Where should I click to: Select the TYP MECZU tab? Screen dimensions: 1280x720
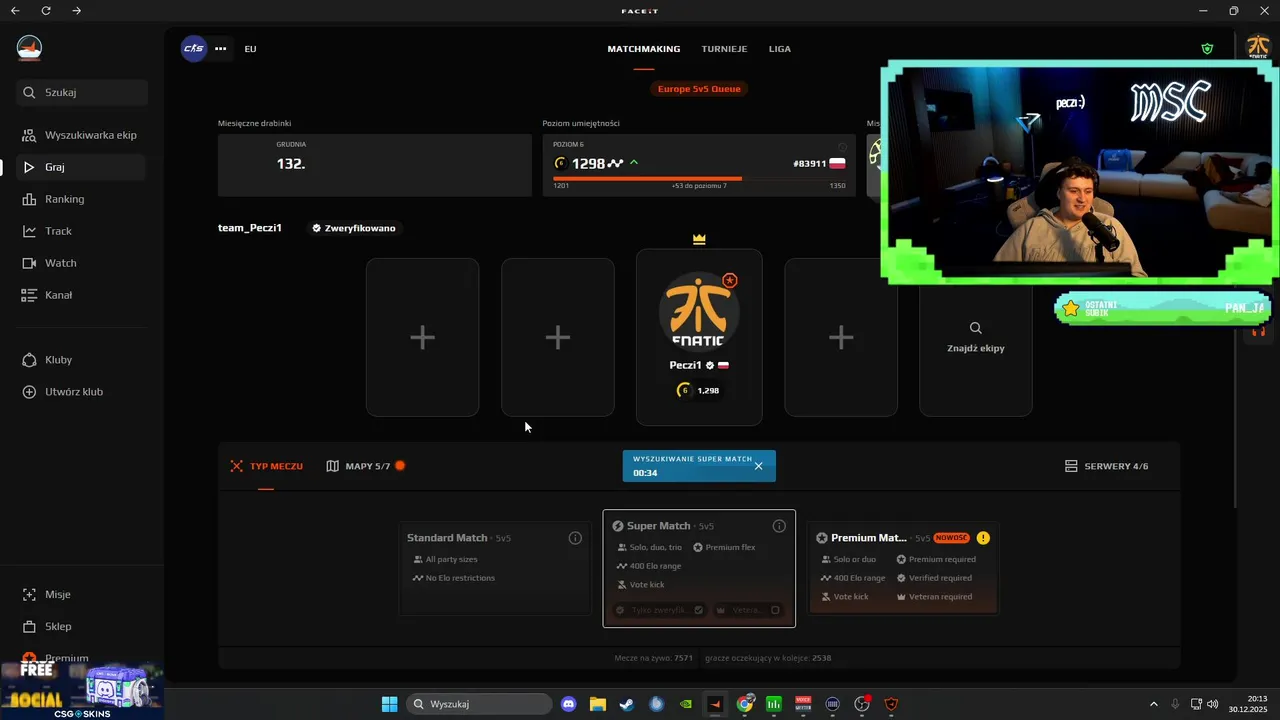(x=267, y=466)
